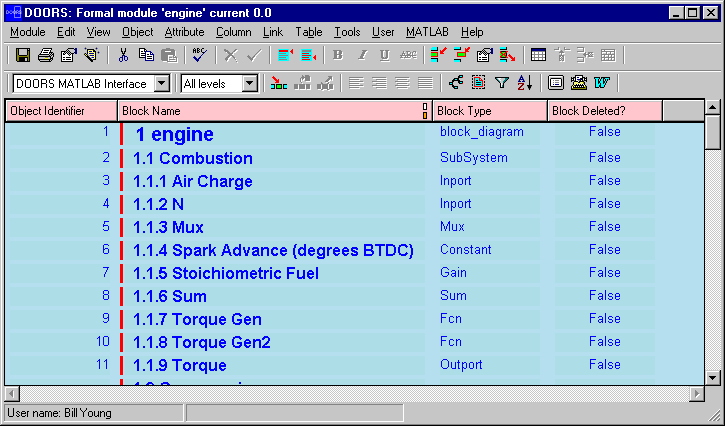This screenshot has height=426, width=725.
Task: Select full justify alignment icon
Action: tap(425, 83)
